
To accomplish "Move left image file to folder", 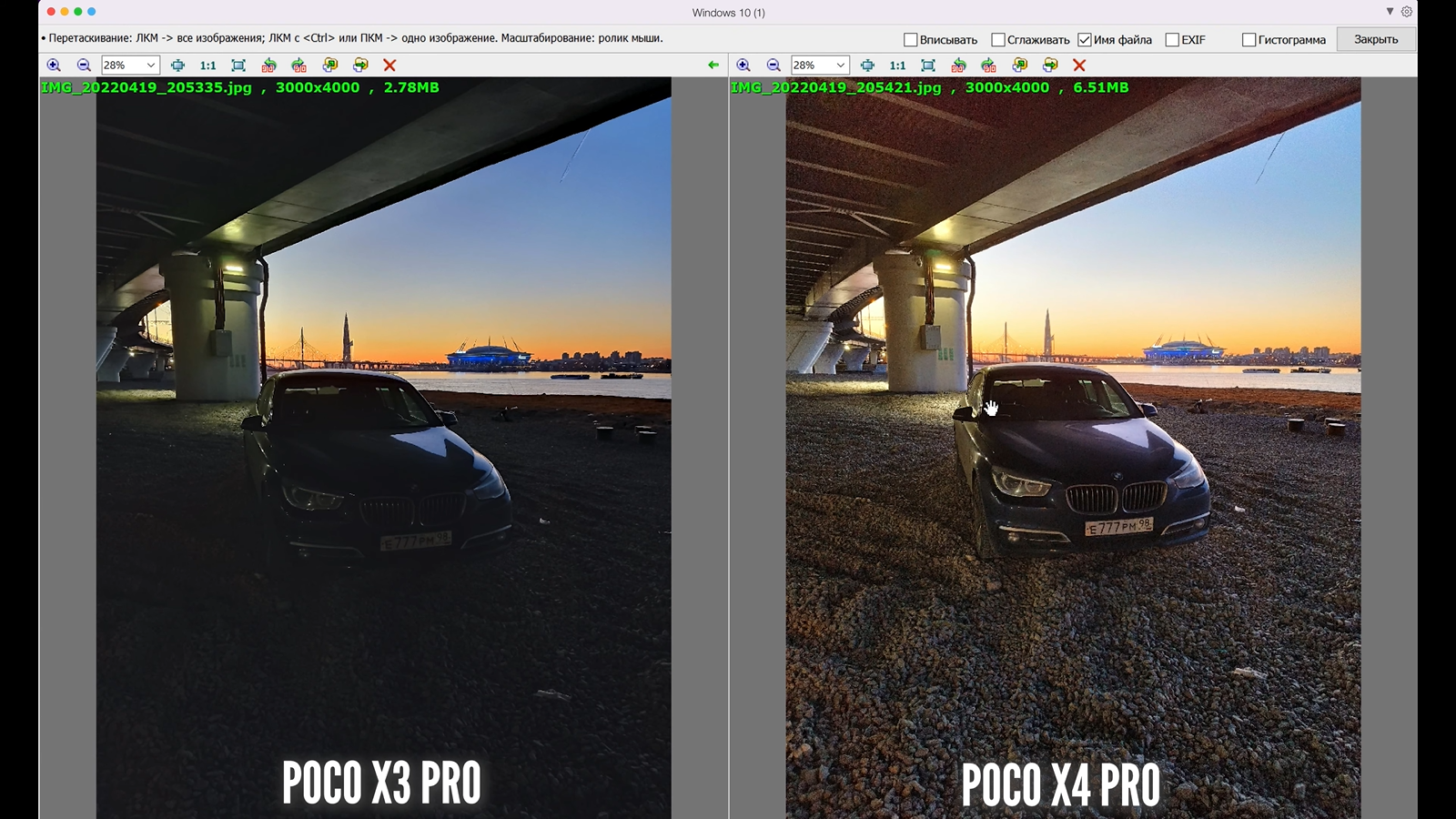I will [360, 66].
